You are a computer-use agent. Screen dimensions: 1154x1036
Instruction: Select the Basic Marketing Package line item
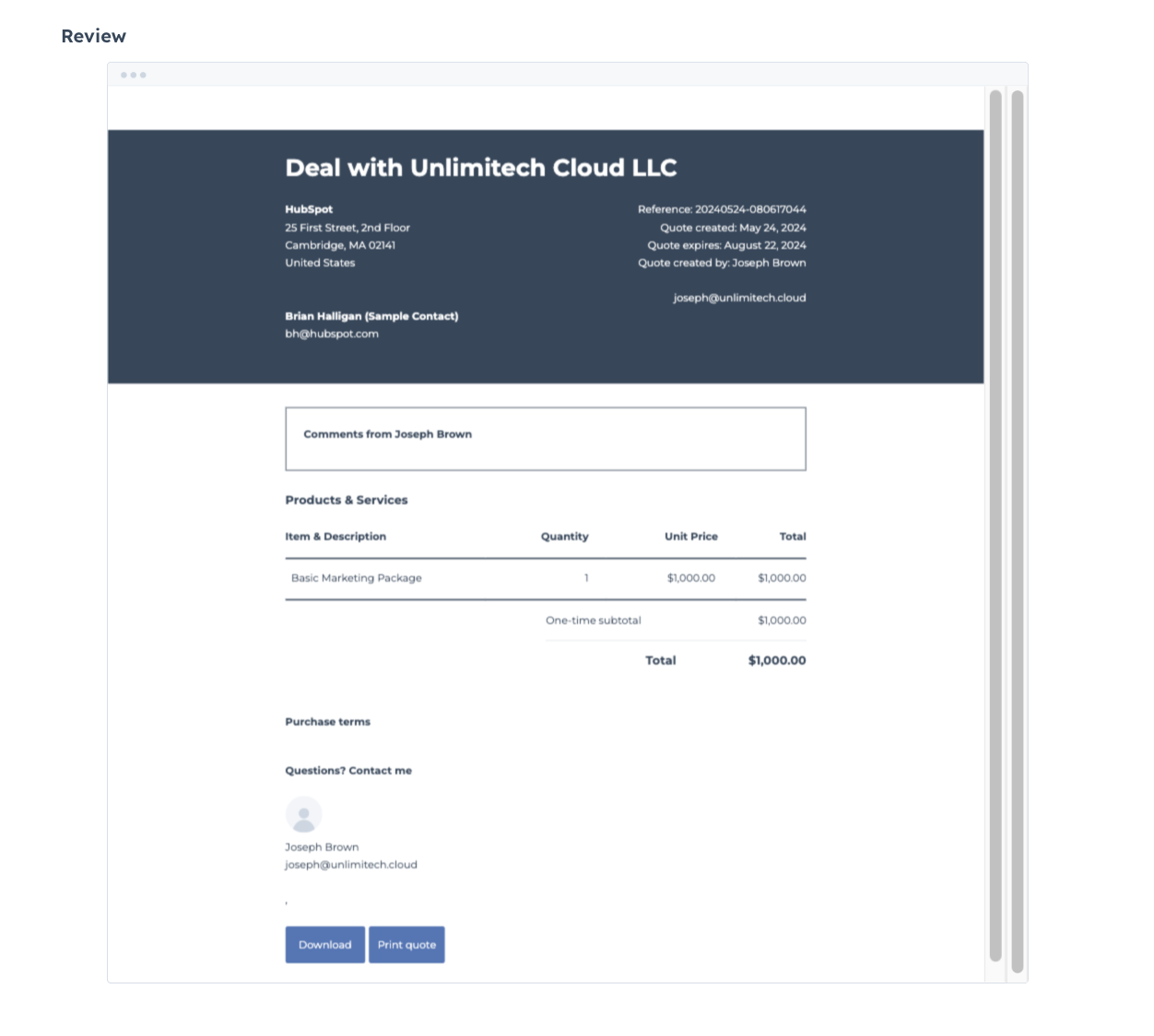(x=357, y=578)
